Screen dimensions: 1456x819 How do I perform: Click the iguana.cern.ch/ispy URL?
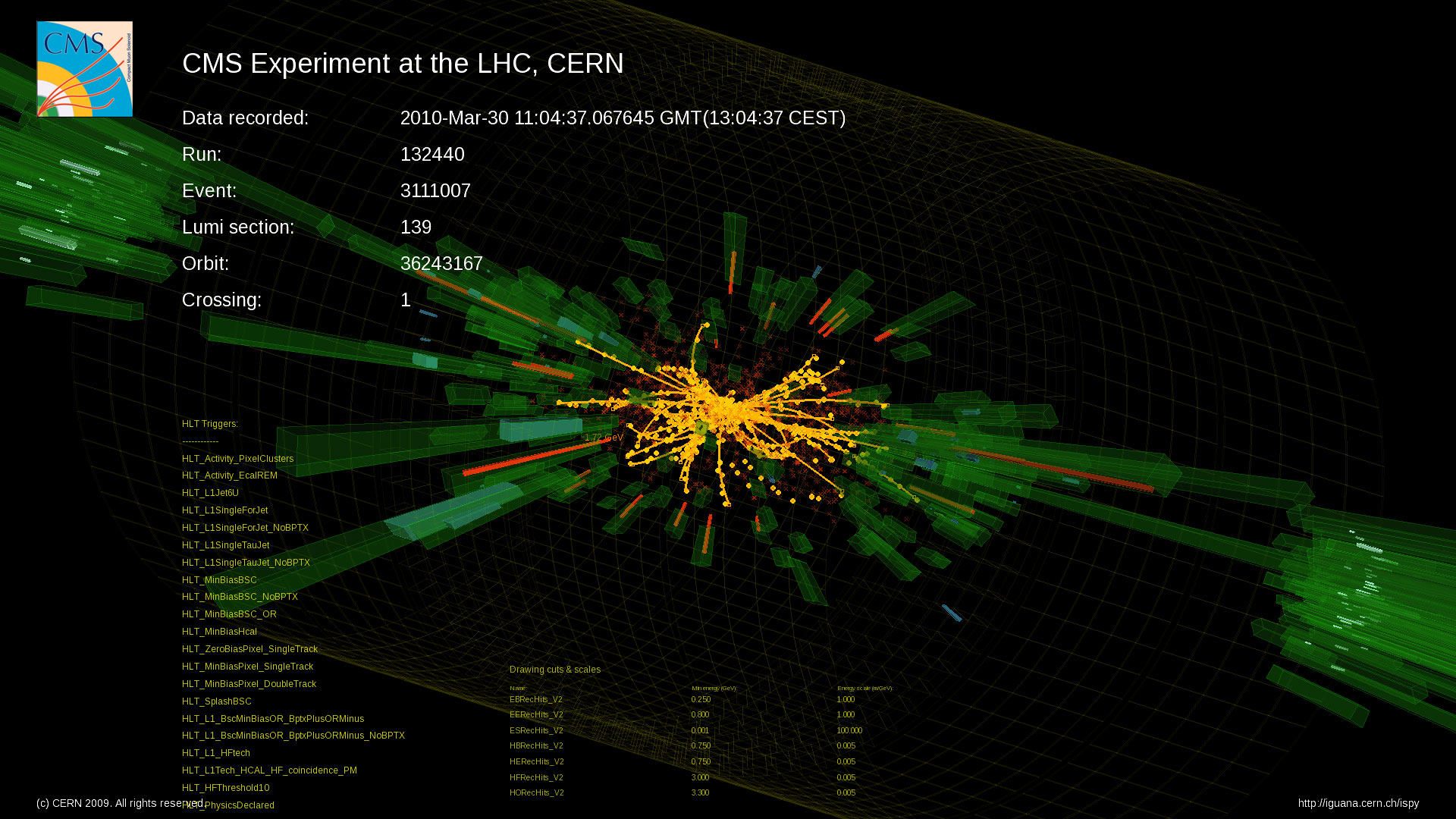(1357, 803)
